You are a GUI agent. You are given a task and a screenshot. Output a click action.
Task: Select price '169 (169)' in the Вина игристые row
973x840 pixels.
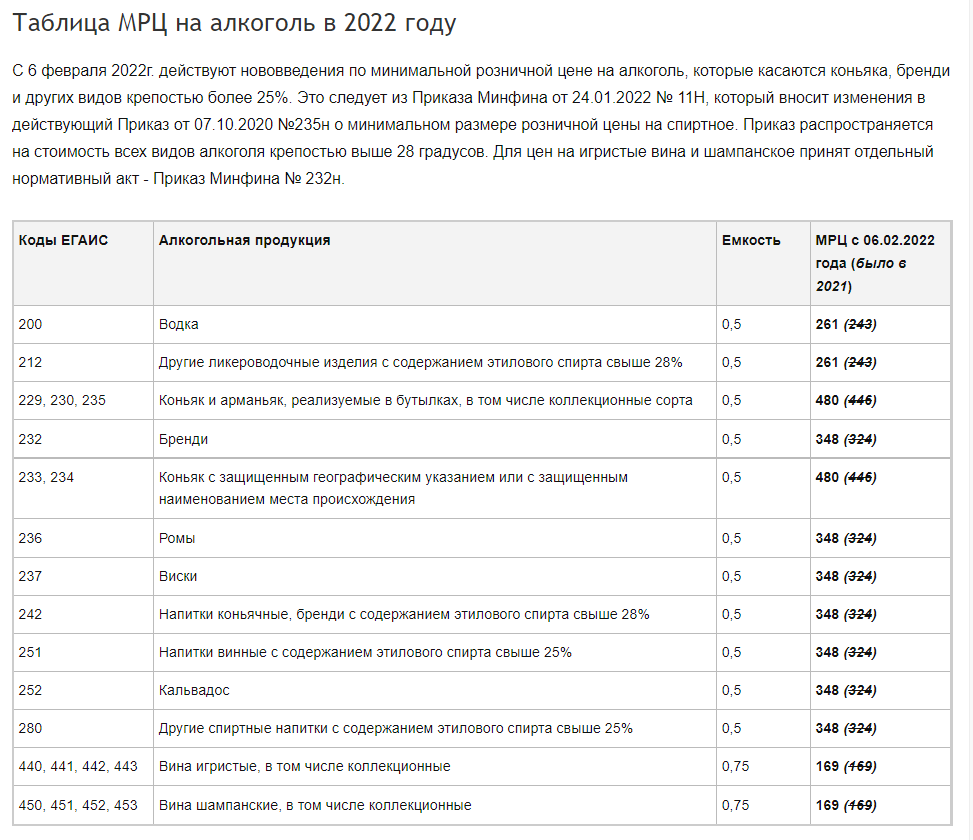[x=881, y=767]
